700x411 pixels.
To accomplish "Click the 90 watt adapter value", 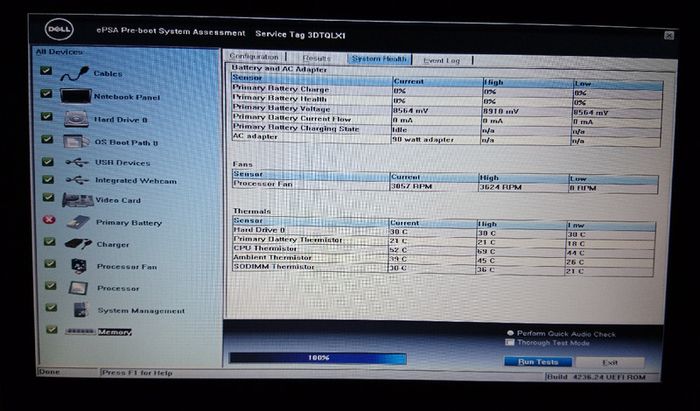I will click(423, 139).
